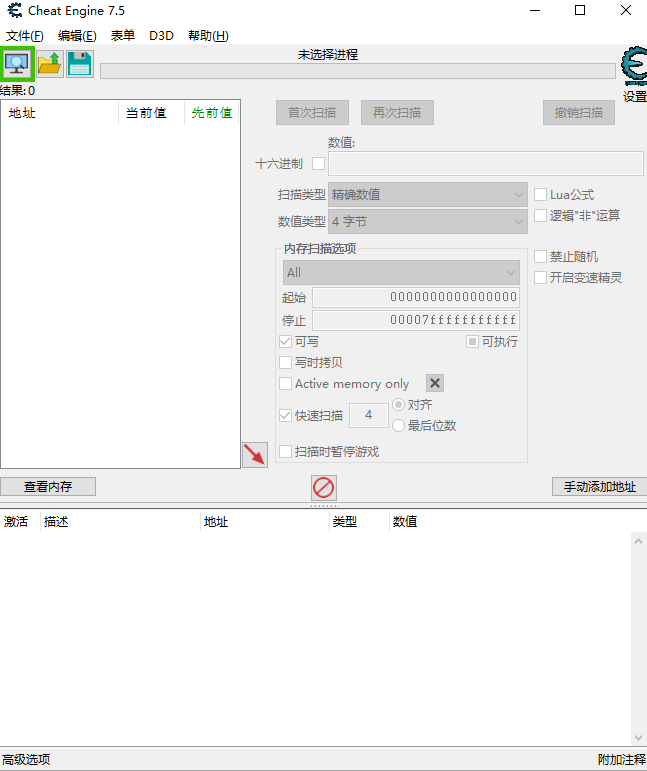The height and width of the screenshot is (771, 647).
Task: Click the X beside Active memory only
Action: click(435, 383)
